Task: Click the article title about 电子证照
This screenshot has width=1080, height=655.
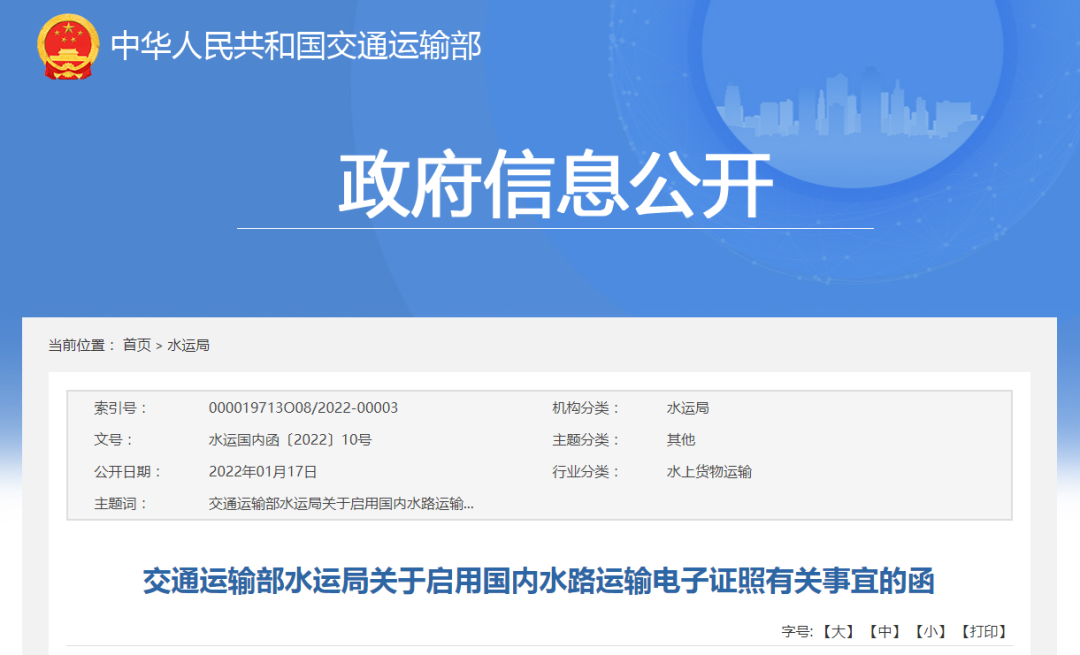Action: coord(539,581)
